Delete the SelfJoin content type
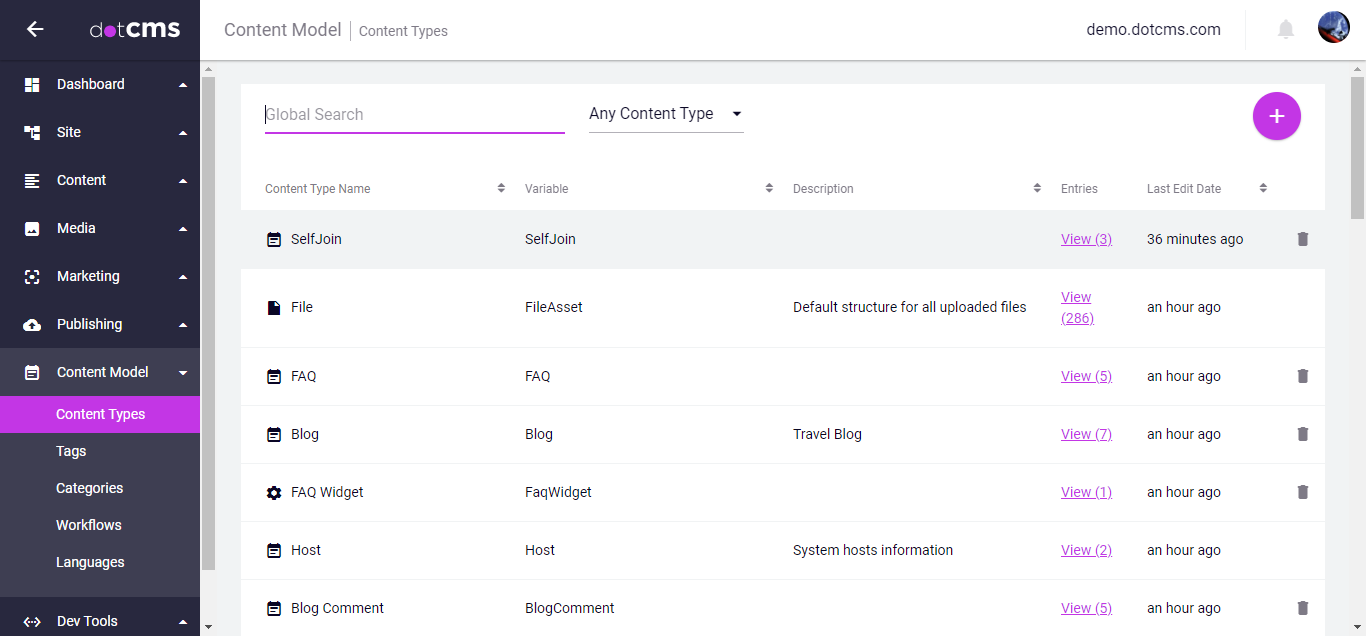The image size is (1366, 636). click(x=1302, y=239)
